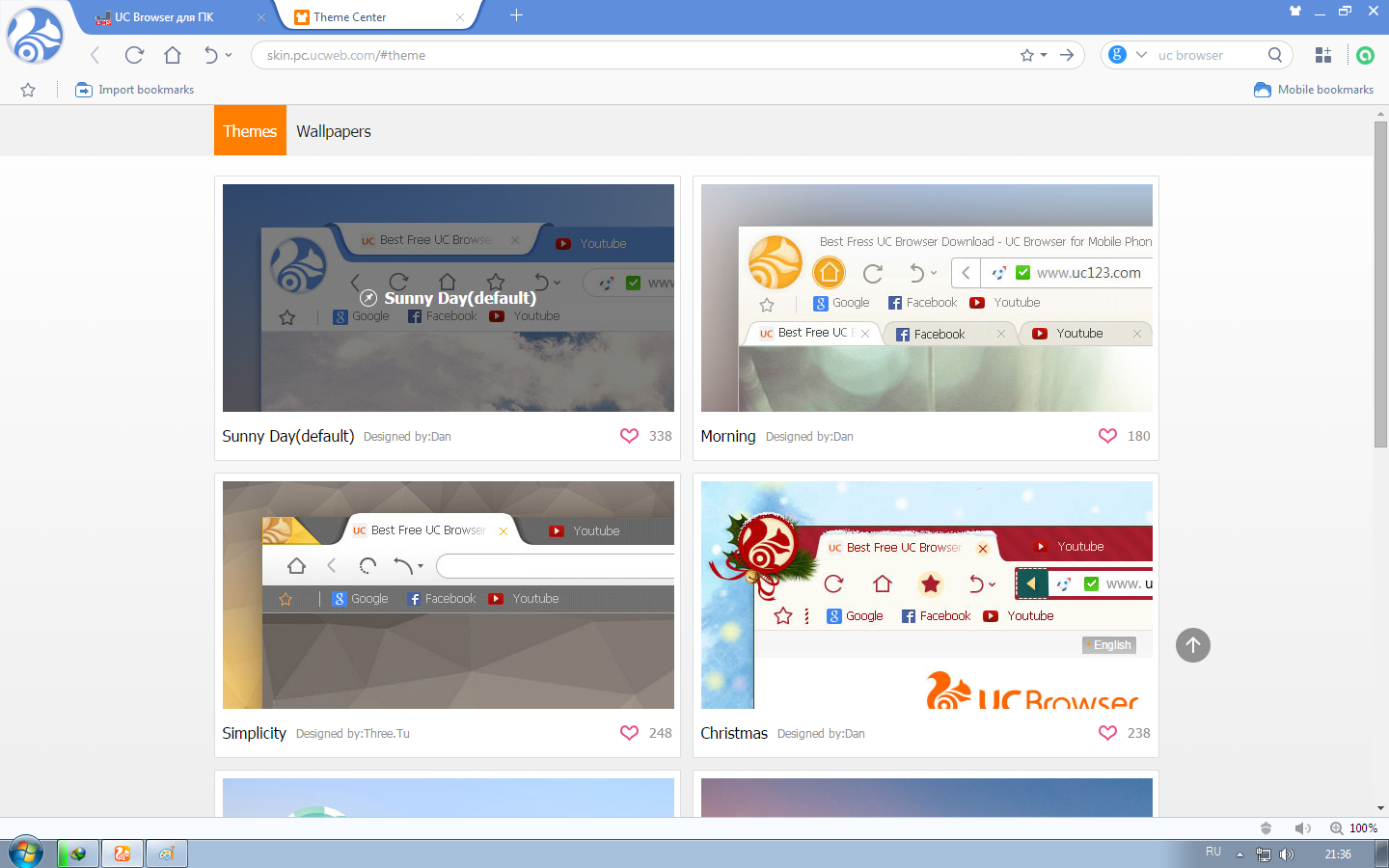The width and height of the screenshot is (1389, 868).
Task: Click the Morning theme title text
Action: [728, 436]
